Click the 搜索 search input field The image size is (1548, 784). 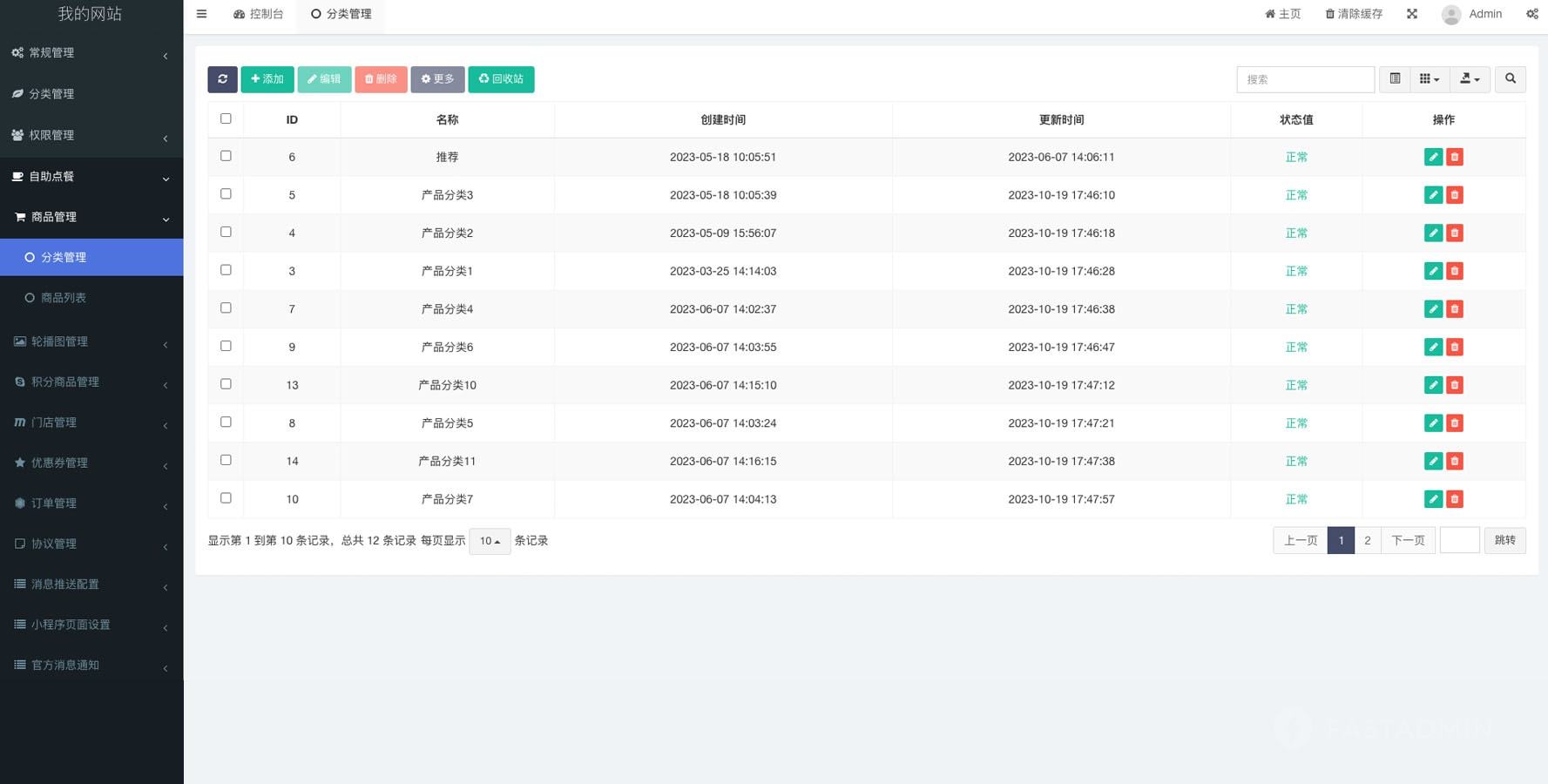(x=1304, y=79)
